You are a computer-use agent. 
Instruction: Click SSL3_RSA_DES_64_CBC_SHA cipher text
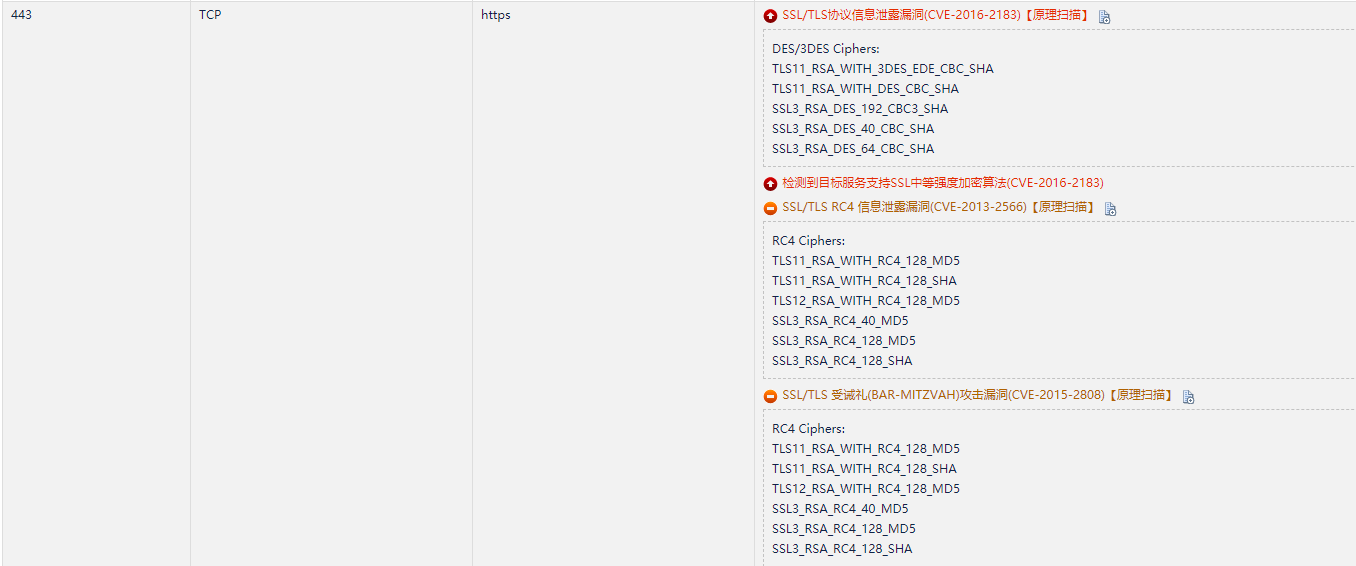pos(853,149)
